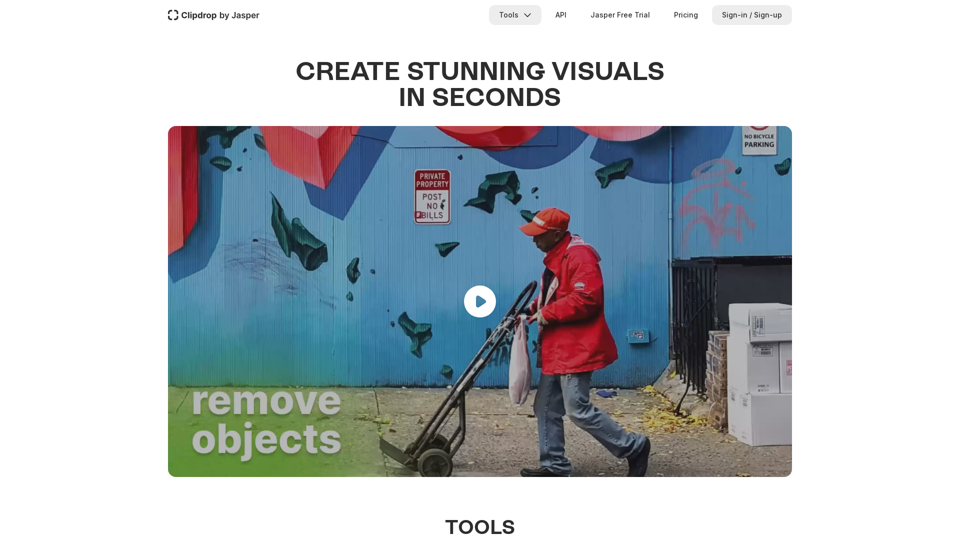Click the plastic bag hanging from the cart

click(x=519, y=365)
